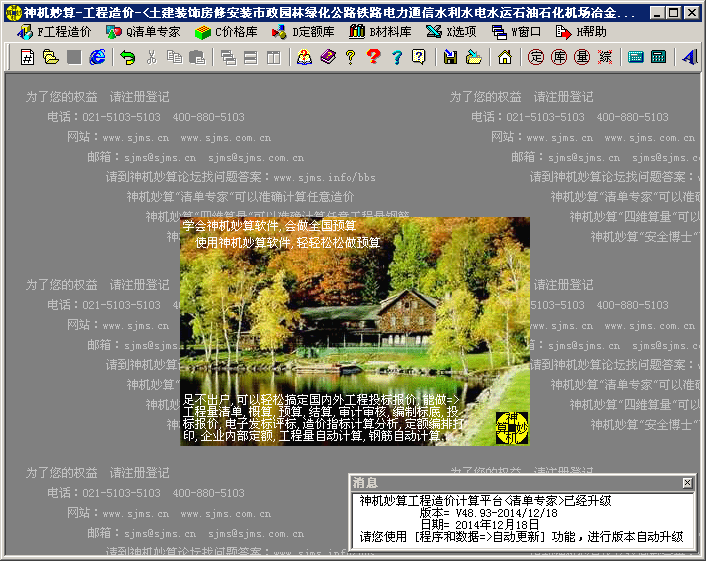706x561 pixels.
Task: Click the new document icon with # symbol
Action: click(27, 57)
